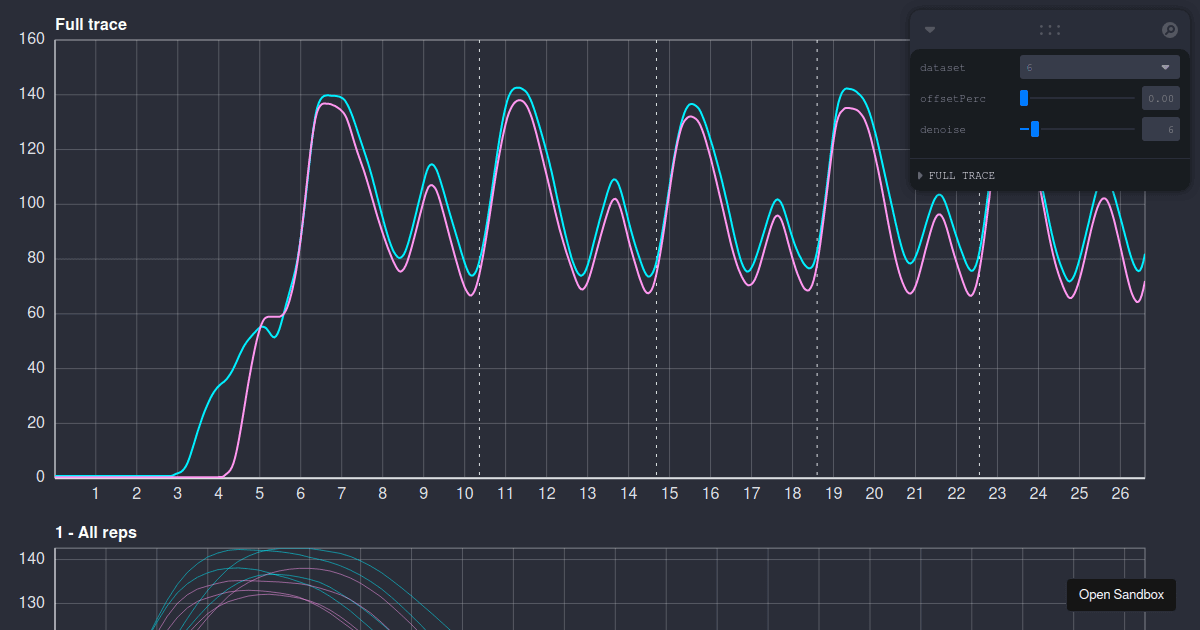
Task: Click the offsetPerc value field showing 0.00
Action: (1160, 98)
